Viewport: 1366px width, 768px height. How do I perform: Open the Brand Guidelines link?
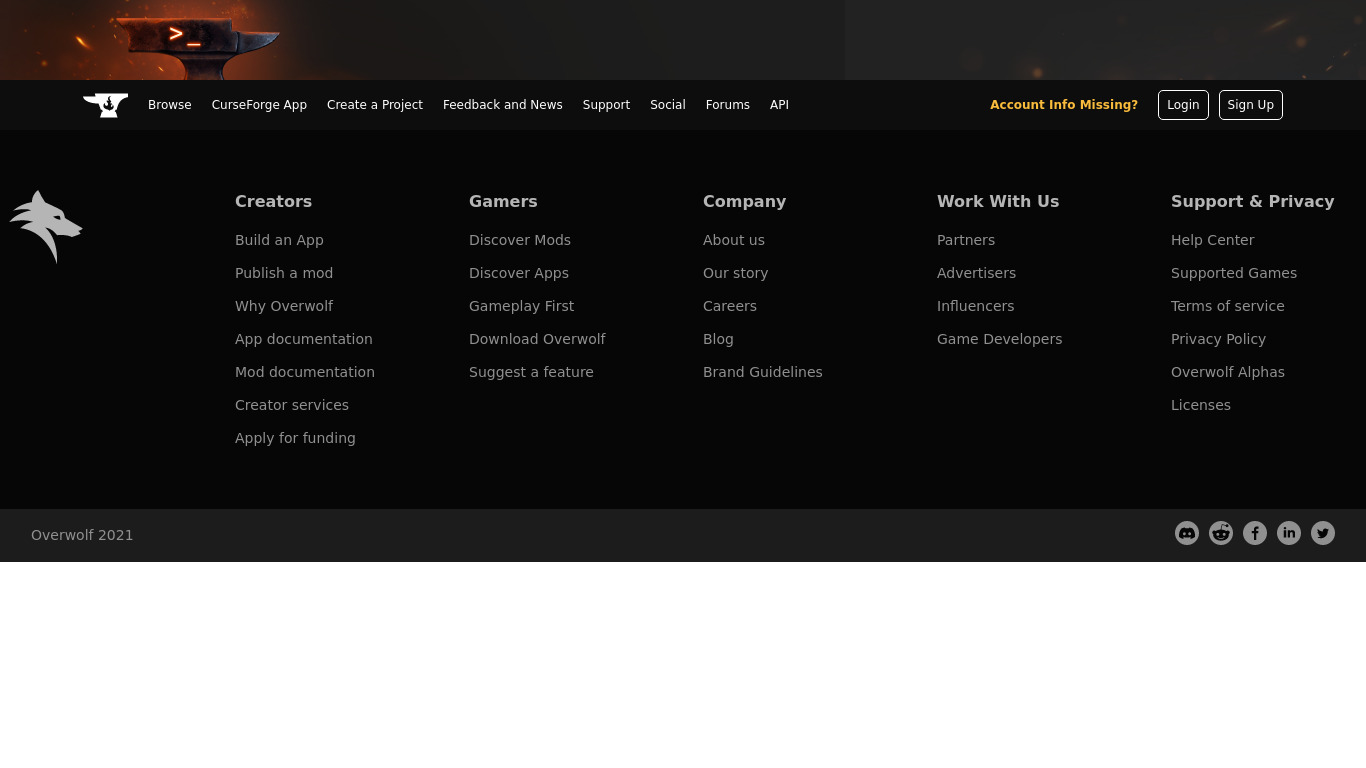click(763, 372)
